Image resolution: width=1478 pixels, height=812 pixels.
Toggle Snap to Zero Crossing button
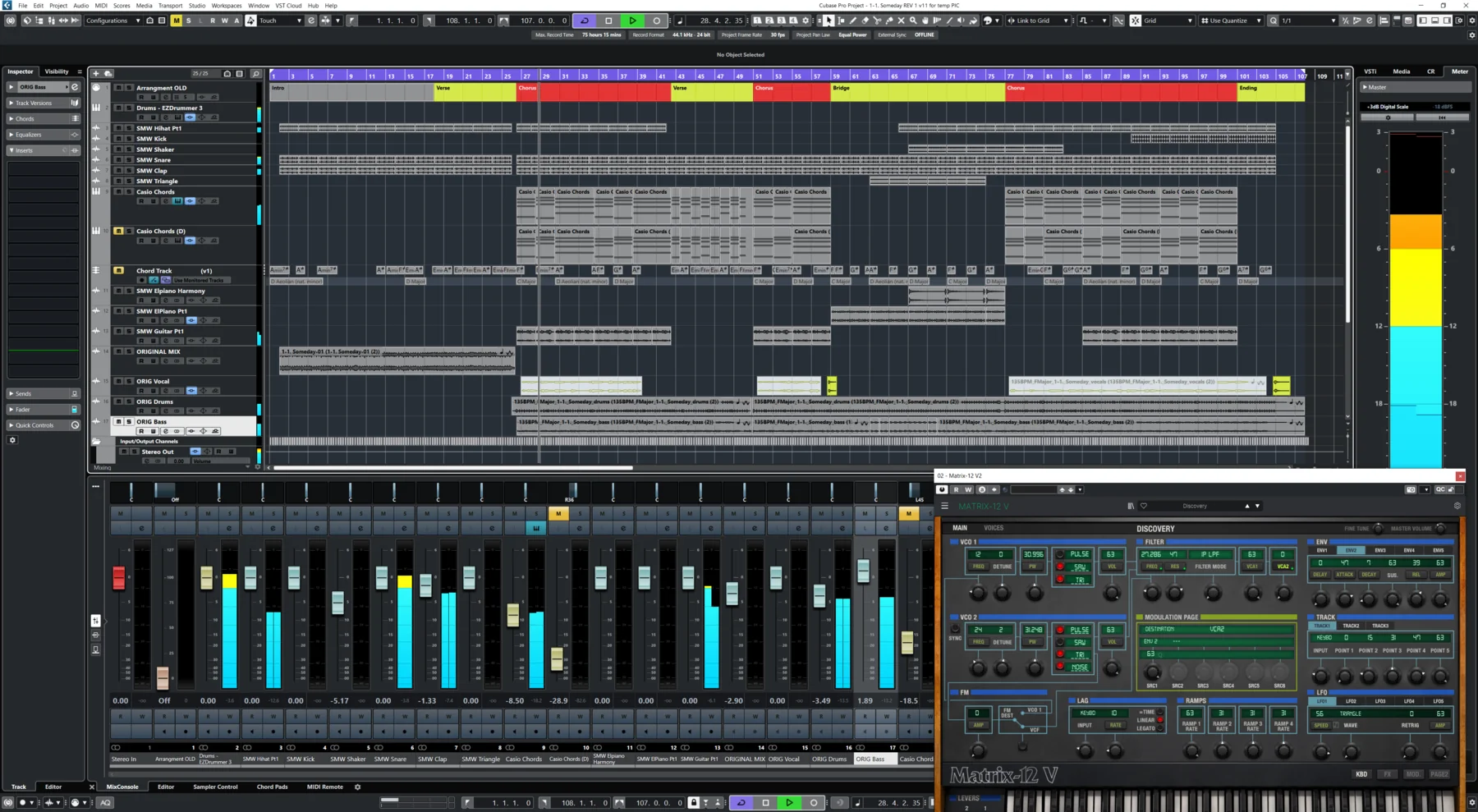pyautogui.click(x=1118, y=21)
